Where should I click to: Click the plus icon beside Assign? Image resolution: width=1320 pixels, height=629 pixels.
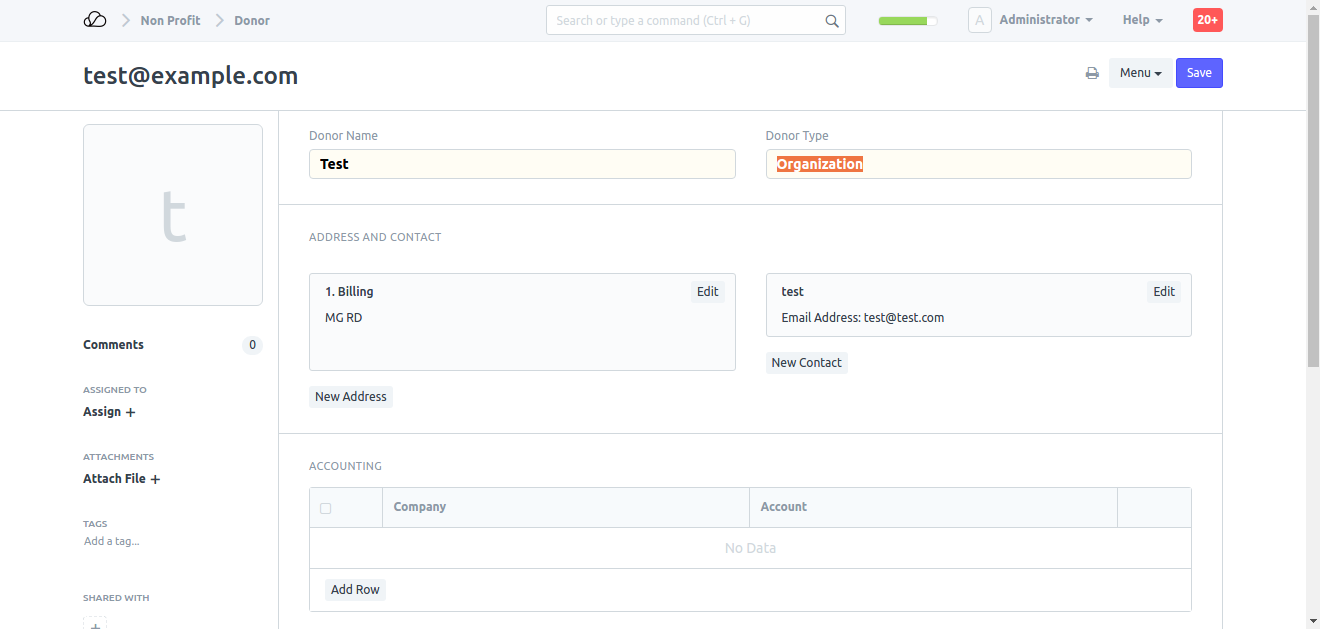pyautogui.click(x=130, y=412)
